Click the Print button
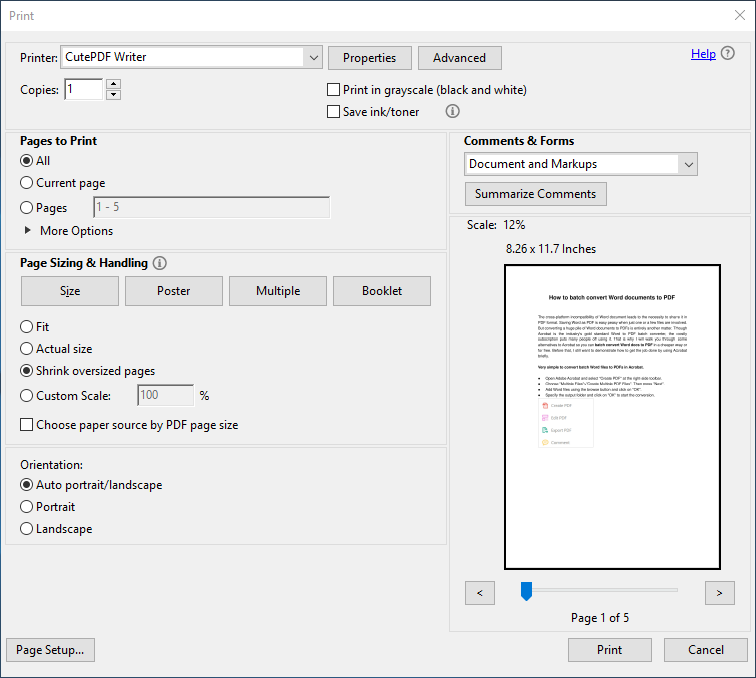The height and width of the screenshot is (678, 756). [609, 650]
